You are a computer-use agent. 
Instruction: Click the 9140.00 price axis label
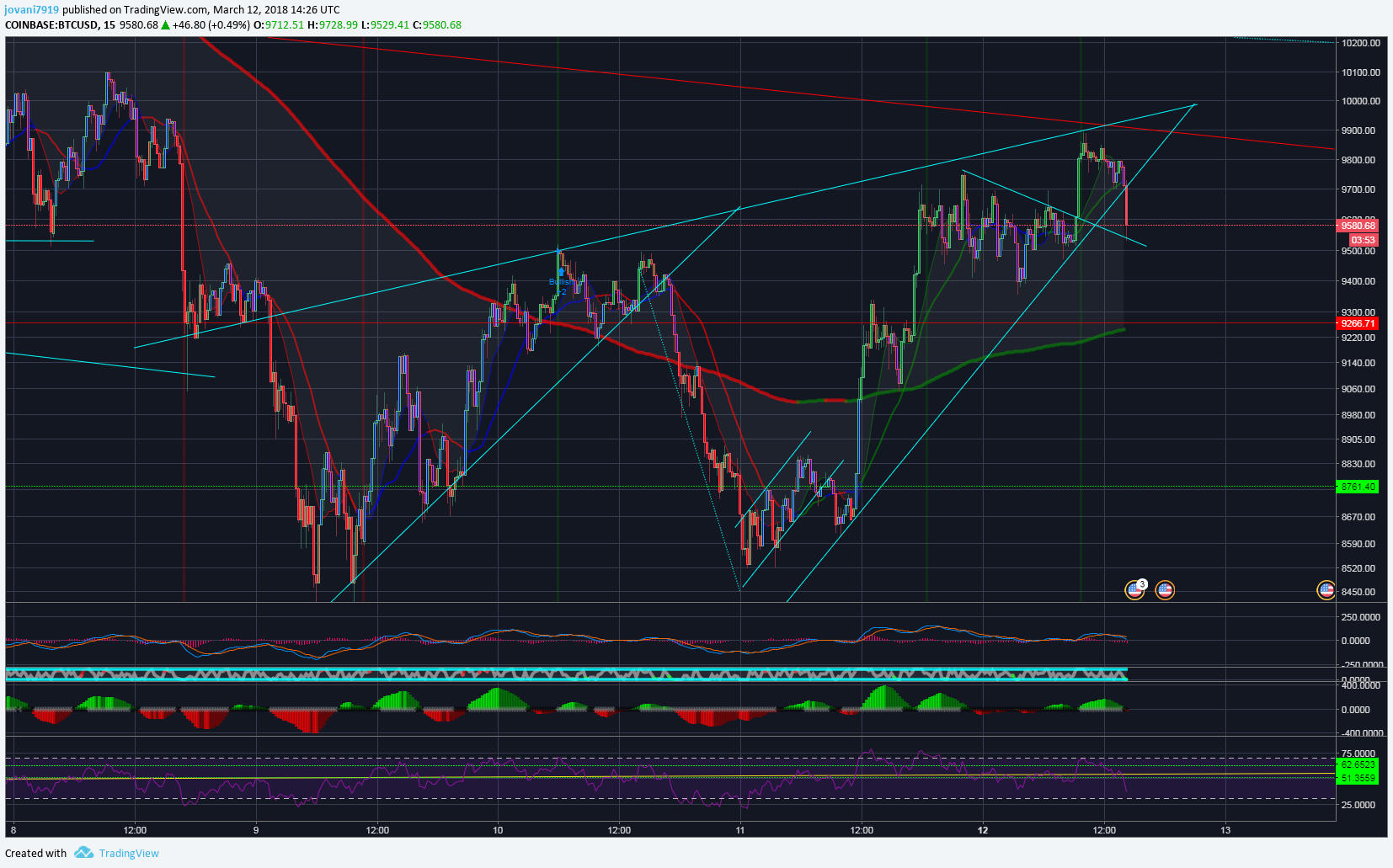click(x=1358, y=363)
